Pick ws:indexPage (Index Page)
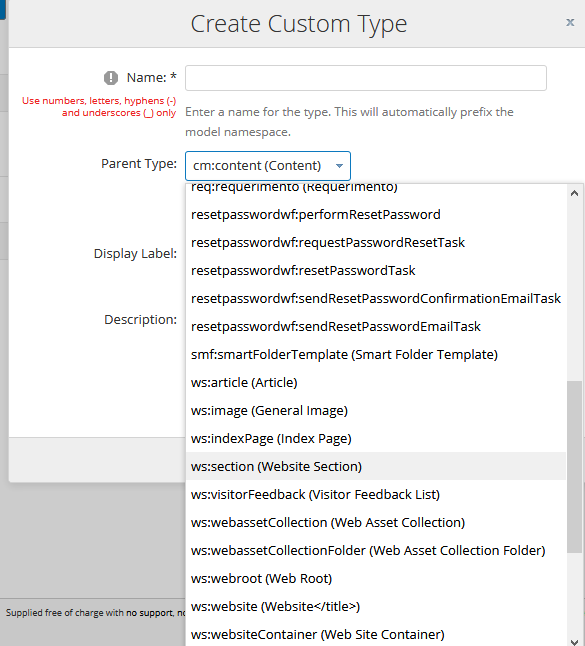 375,438
